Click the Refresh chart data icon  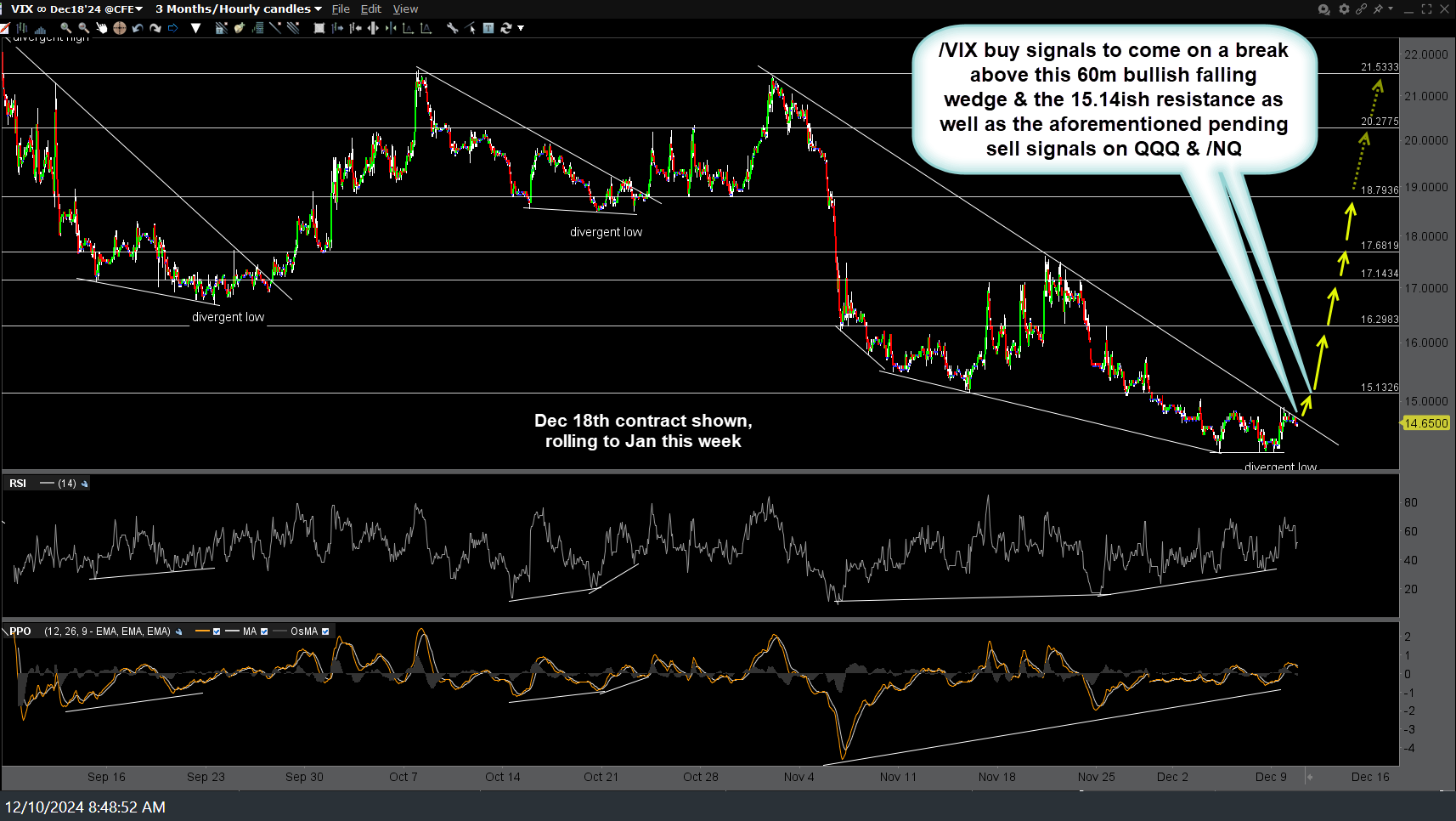pyautogui.click(x=506, y=28)
